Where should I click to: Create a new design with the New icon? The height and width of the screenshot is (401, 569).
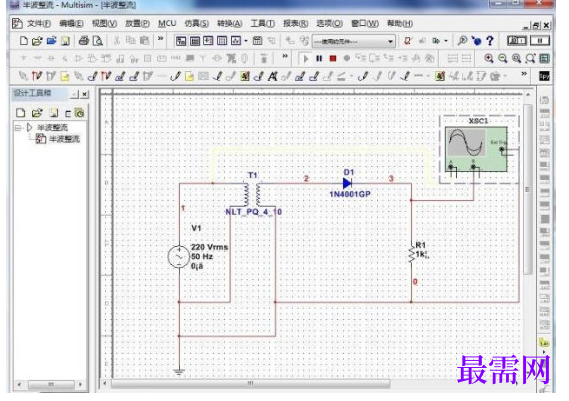click(x=24, y=41)
